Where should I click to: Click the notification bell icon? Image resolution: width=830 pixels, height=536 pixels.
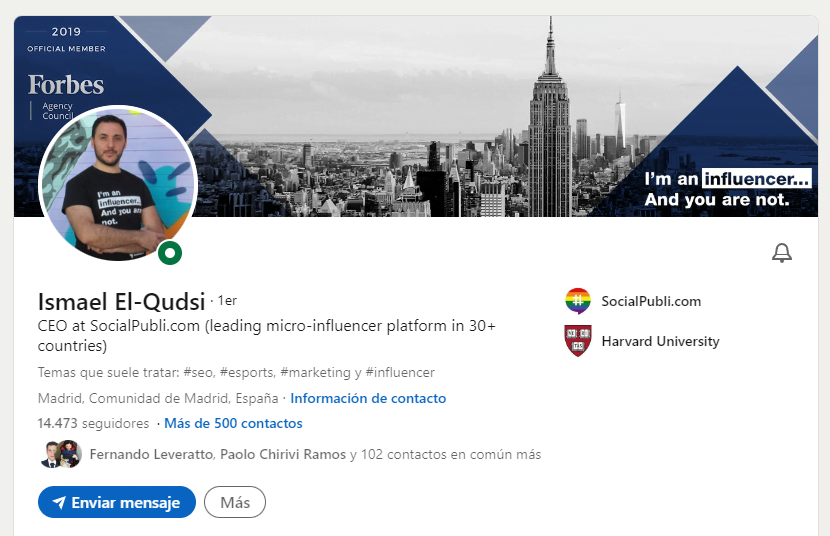click(x=782, y=253)
